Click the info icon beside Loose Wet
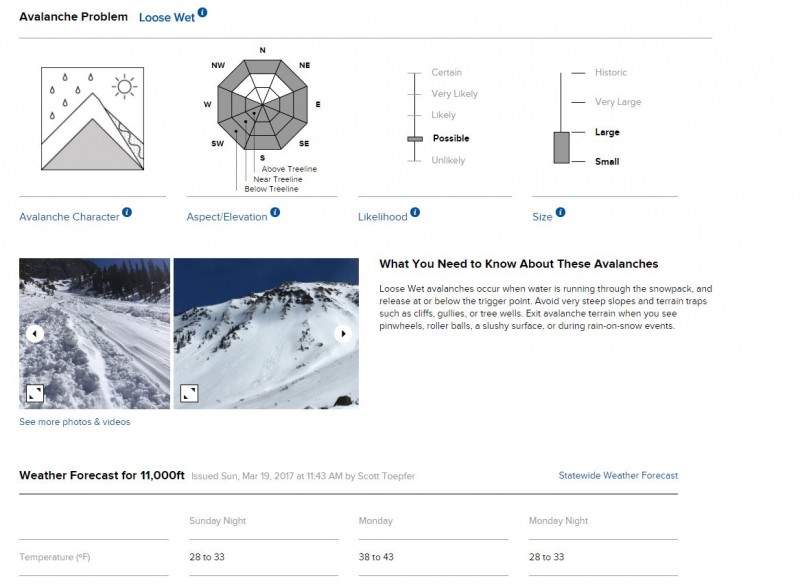This screenshot has height=585, width=800. (203, 12)
